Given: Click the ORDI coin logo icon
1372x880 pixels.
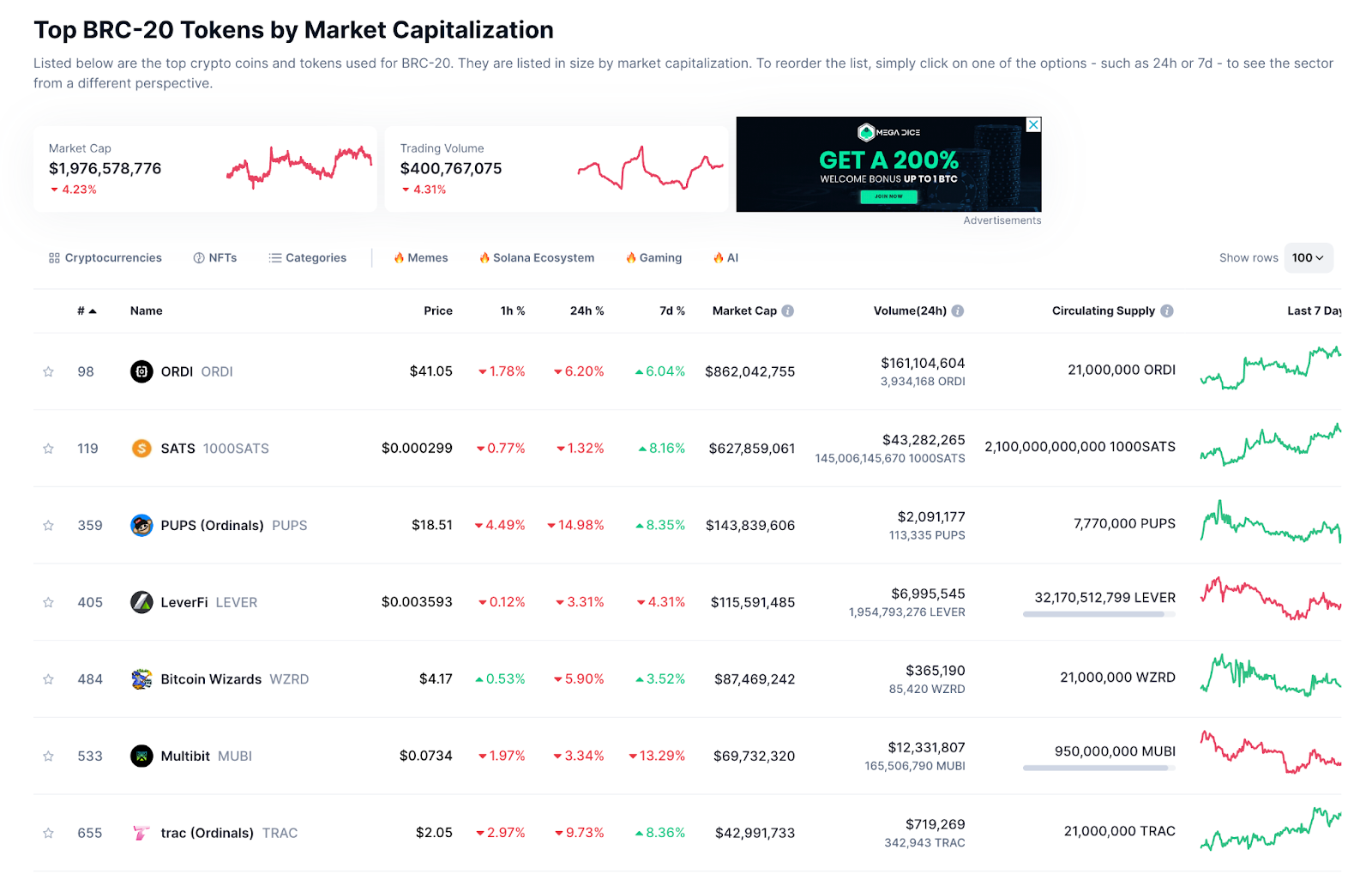Looking at the screenshot, I should pos(141,371).
